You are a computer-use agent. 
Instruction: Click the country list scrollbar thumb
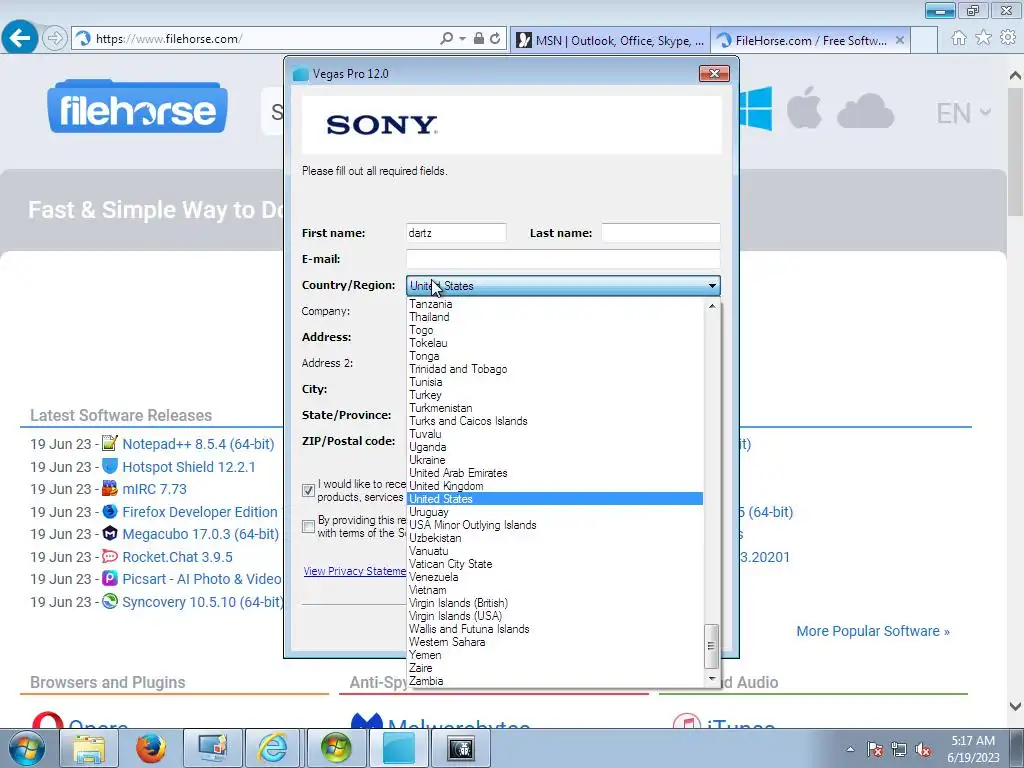(711, 646)
